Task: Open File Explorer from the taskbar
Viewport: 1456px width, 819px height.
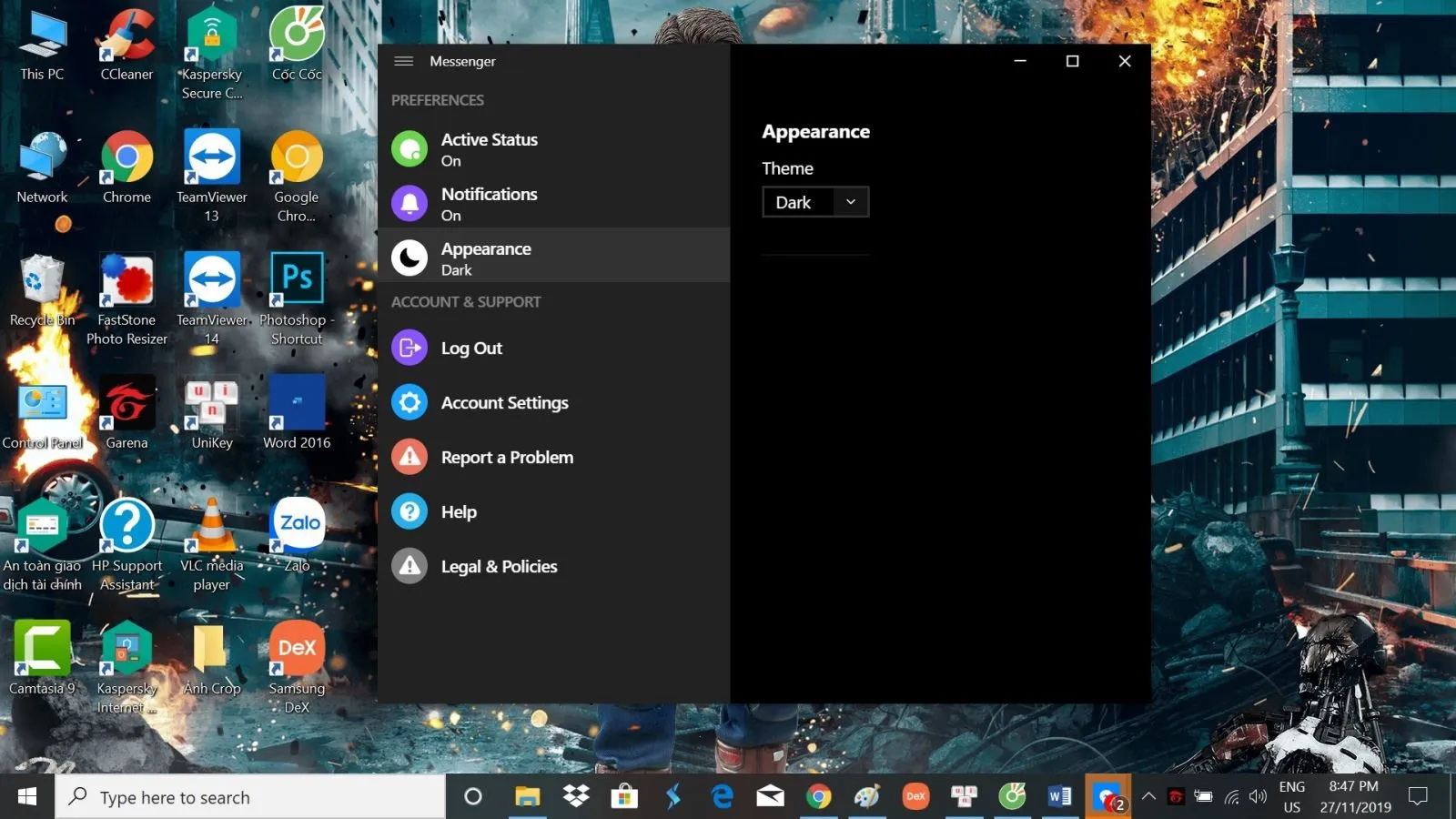Action: (527, 797)
